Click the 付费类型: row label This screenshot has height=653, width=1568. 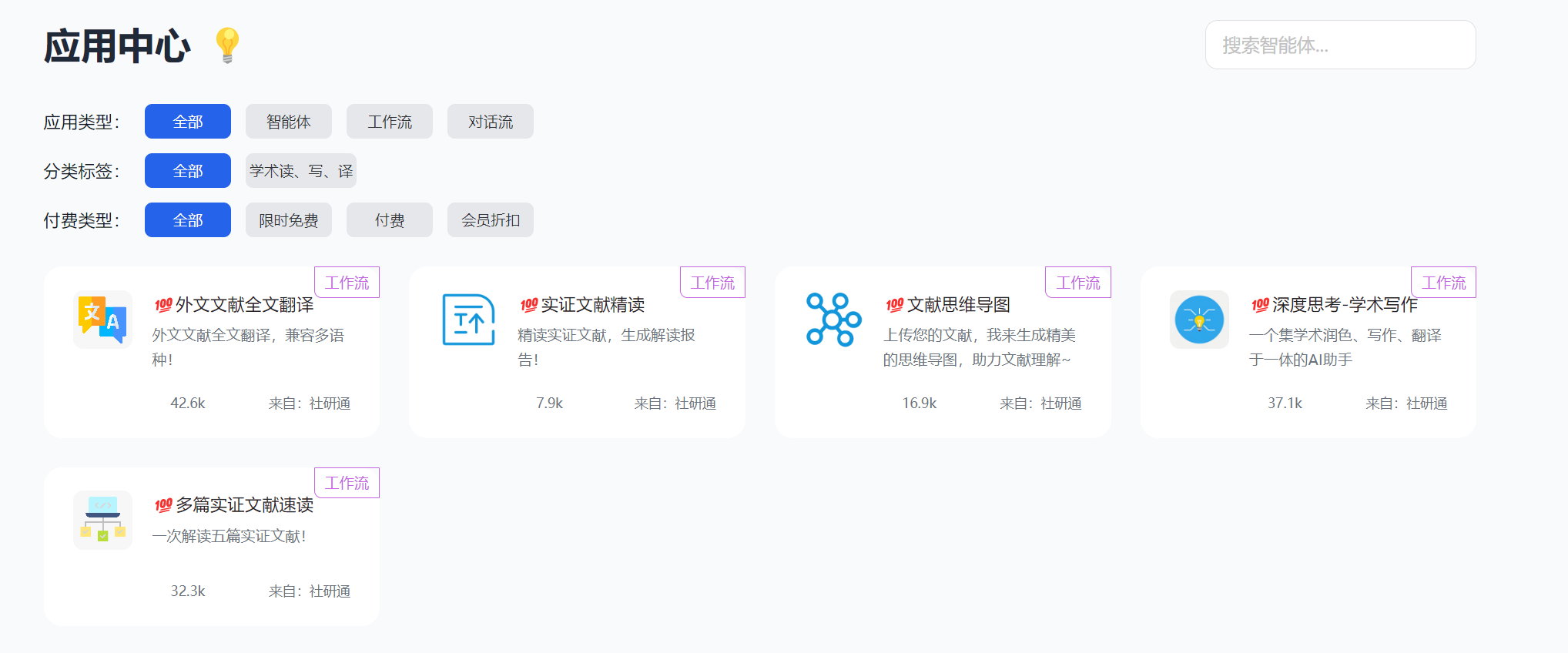point(82,220)
